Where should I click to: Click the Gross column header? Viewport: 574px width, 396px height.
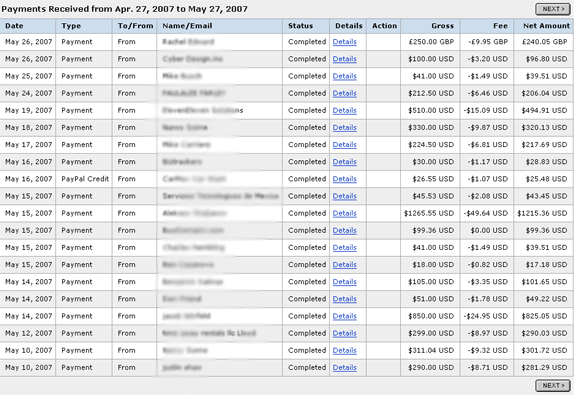click(x=430, y=26)
